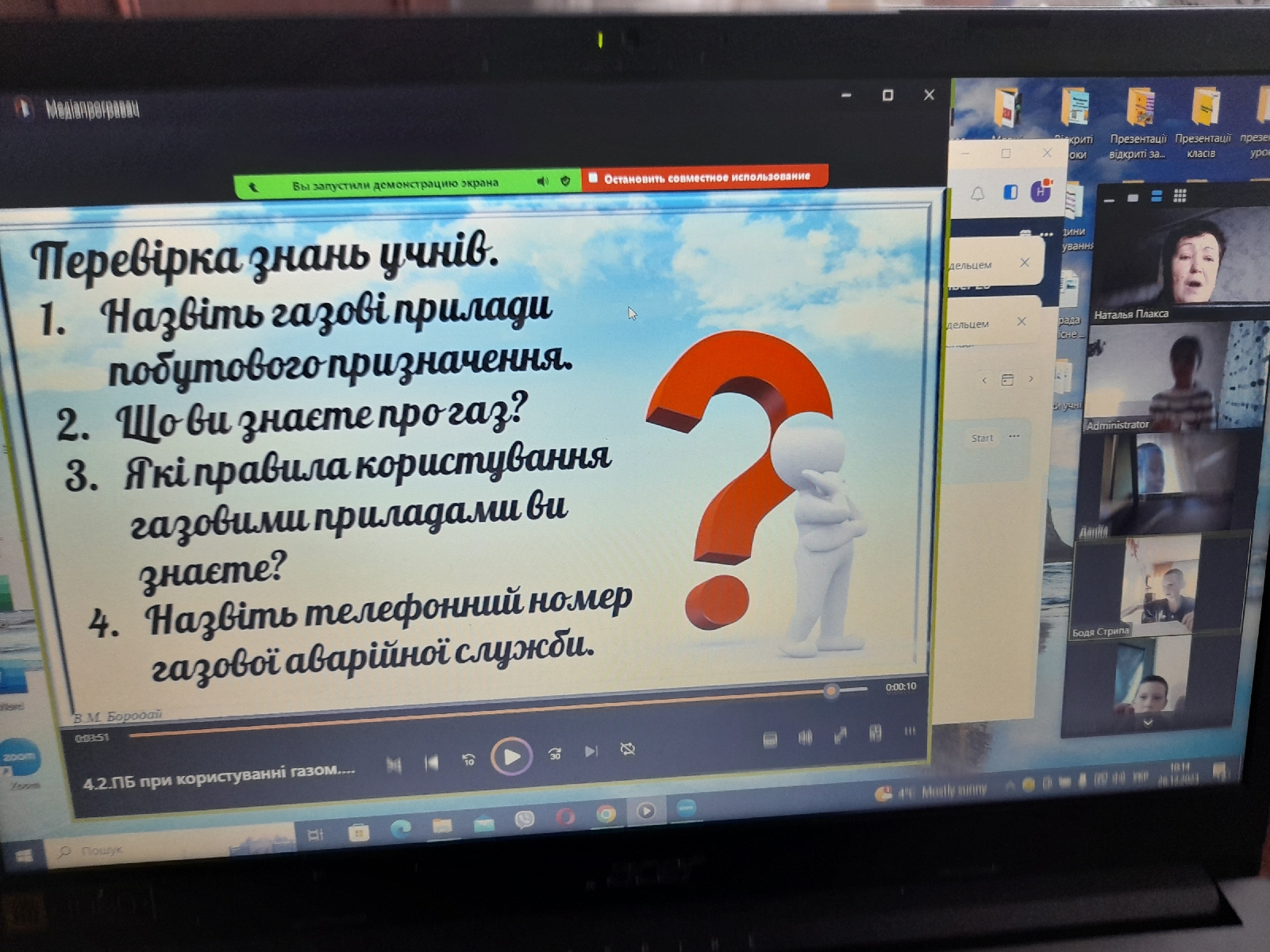Image resolution: width=1270 pixels, height=952 pixels.
Task: Open profile avatar in Zoom window
Action: [x=1041, y=190]
